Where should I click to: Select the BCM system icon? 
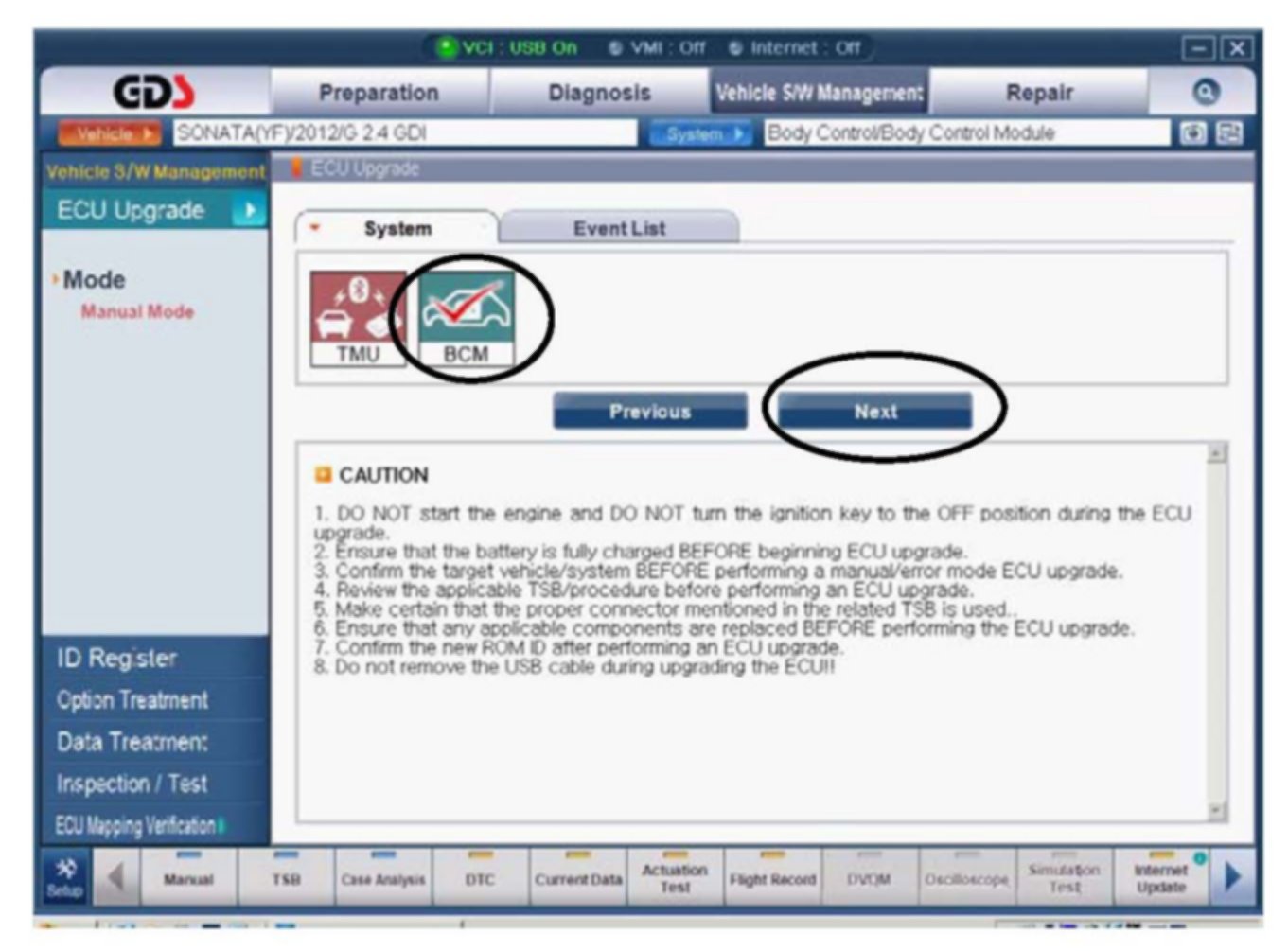[x=466, y=318]
